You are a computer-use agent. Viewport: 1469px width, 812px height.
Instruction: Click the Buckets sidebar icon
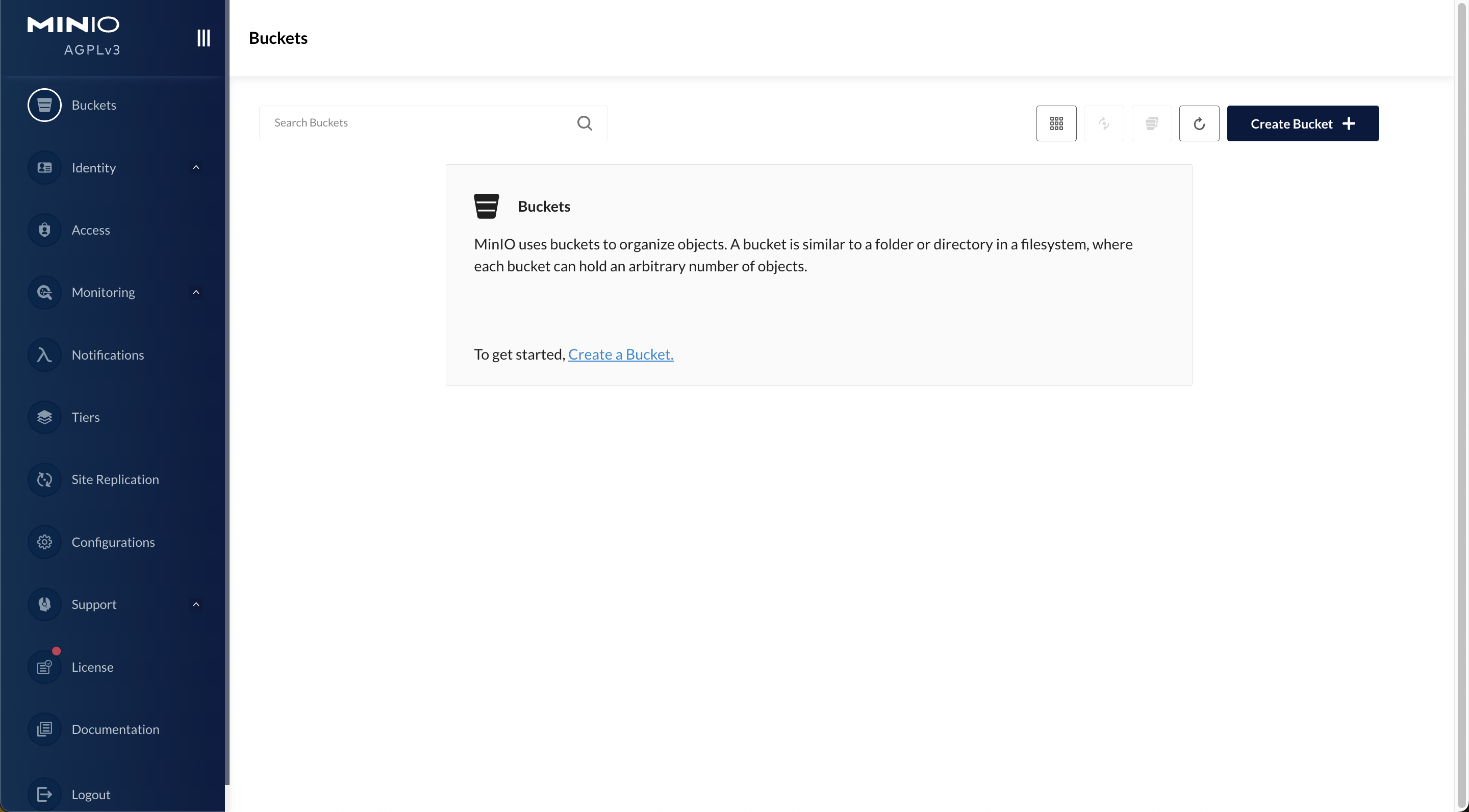[44, 105]
